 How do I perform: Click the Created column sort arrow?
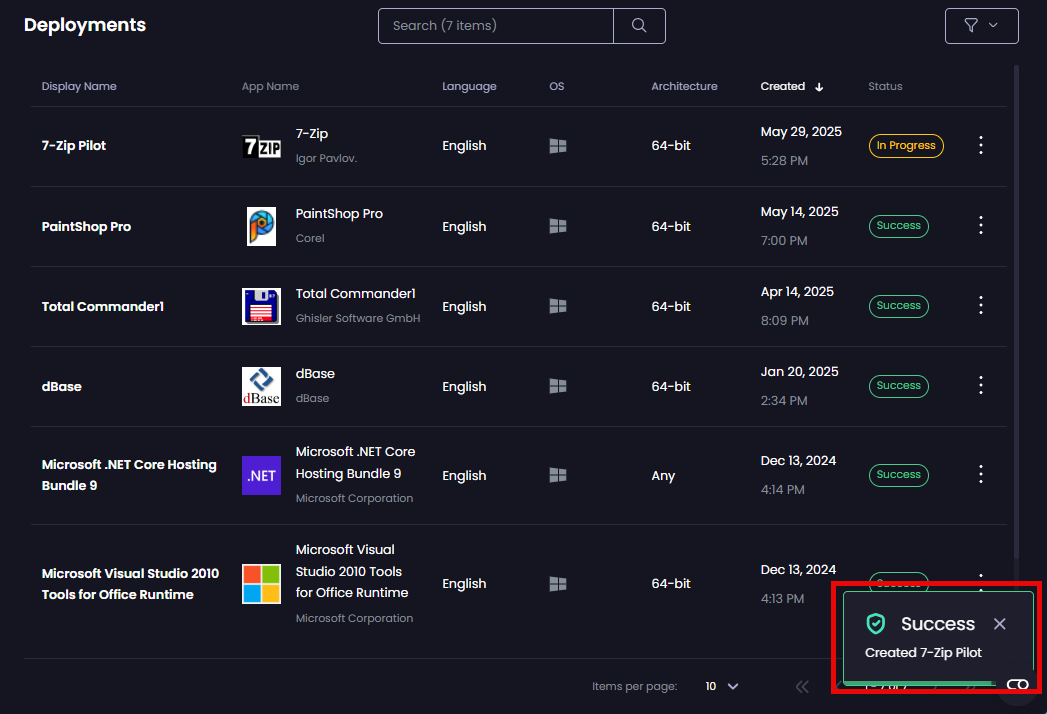point(819,87)
